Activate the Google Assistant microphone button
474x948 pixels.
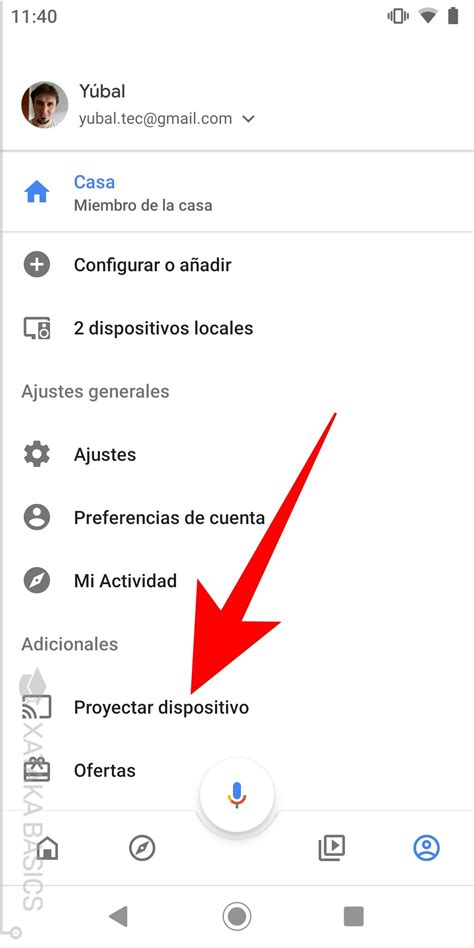point(237,795)
